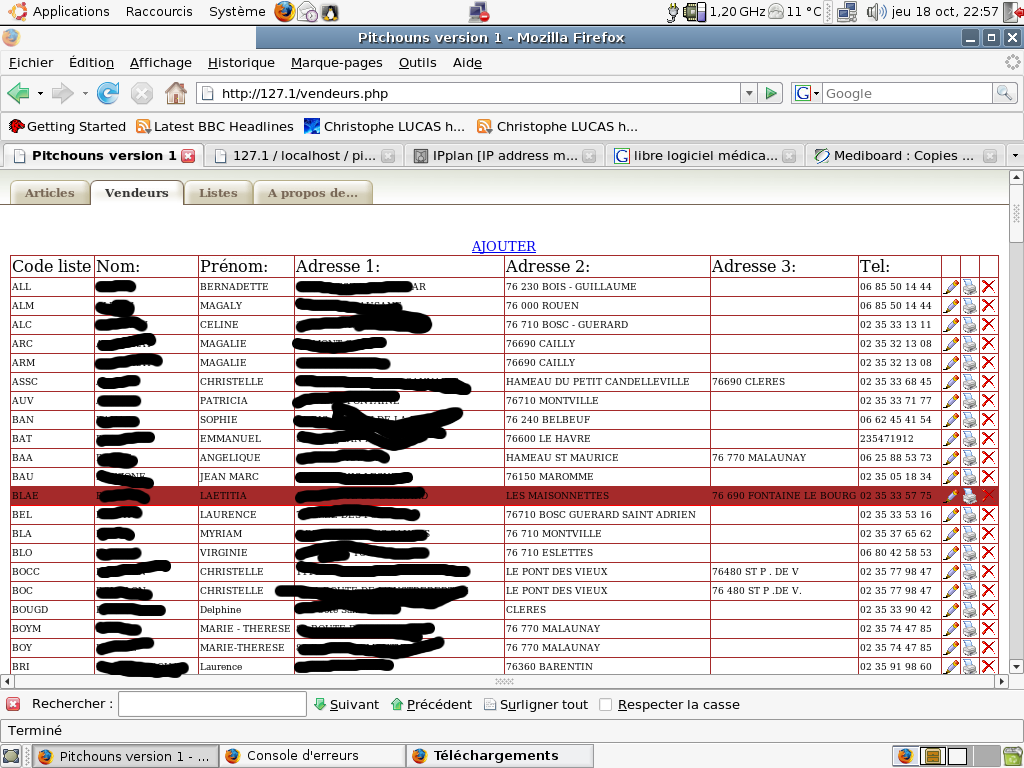Go to the Firefox home page icon
This screenshot has height=768, width=1024.
[x=176, y=93]
